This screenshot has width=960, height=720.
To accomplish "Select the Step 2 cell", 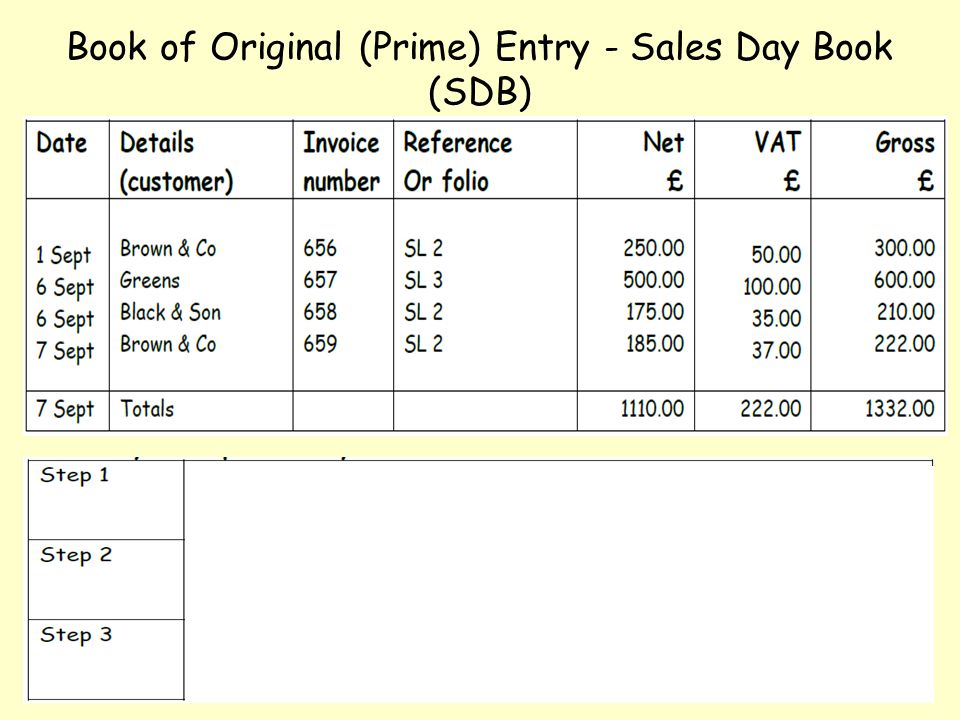I will [x=106, y=580].
